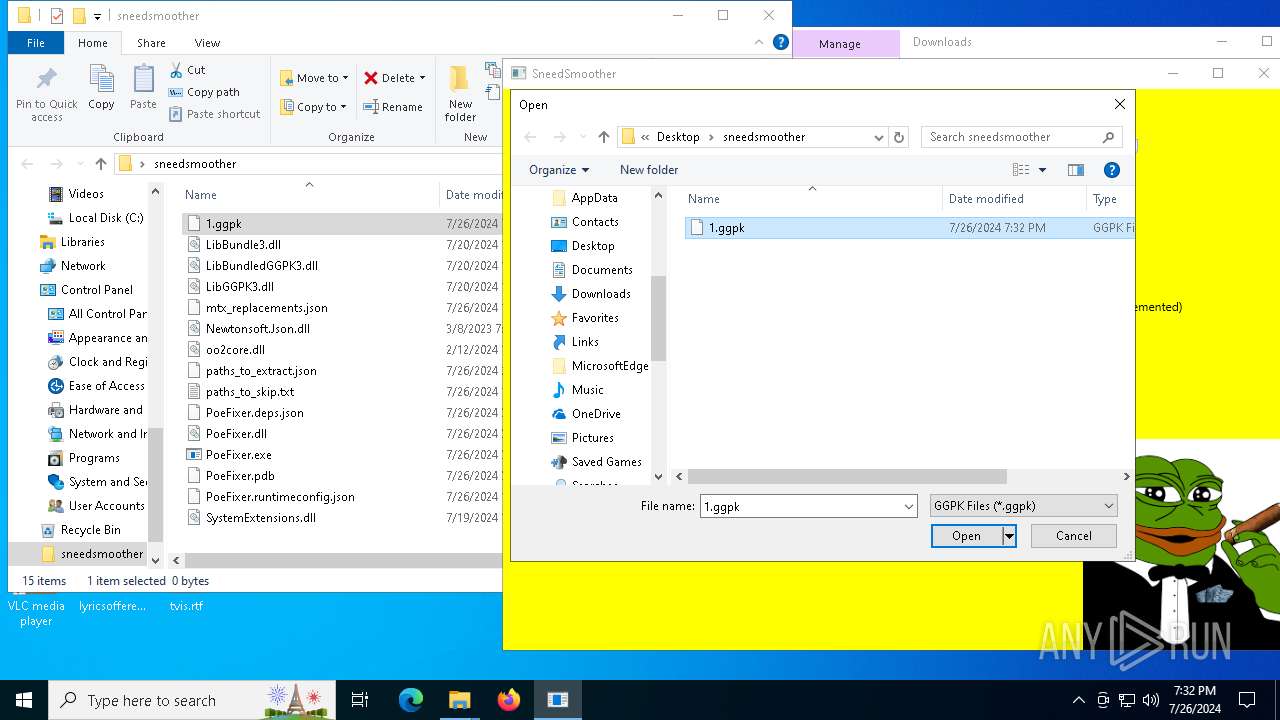1280x720 pixels.
Task: Click the Paste ribbon icon
Action: pos(143,88)
